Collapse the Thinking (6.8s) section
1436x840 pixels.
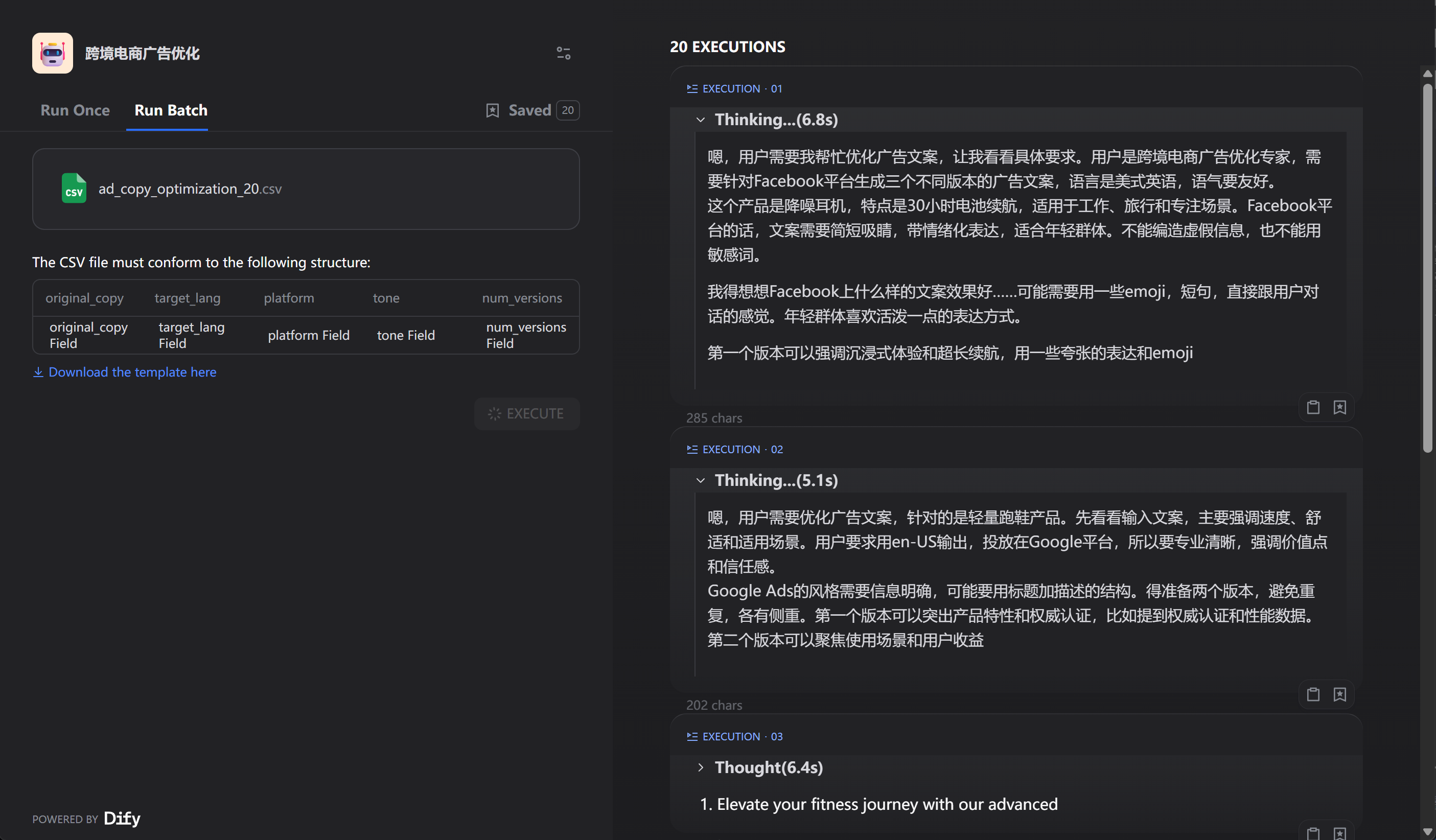click(x=701, y=120)
